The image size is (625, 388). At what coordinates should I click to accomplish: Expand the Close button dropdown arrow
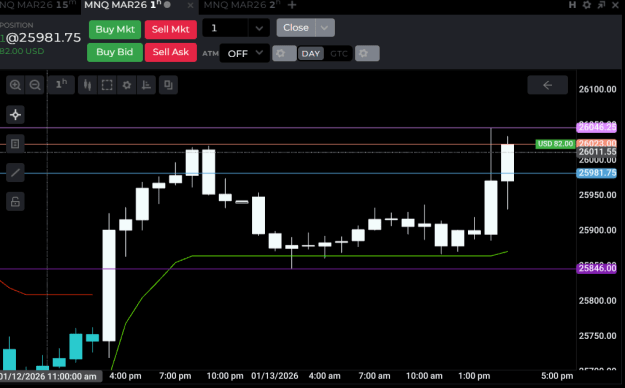coord(324,28)
